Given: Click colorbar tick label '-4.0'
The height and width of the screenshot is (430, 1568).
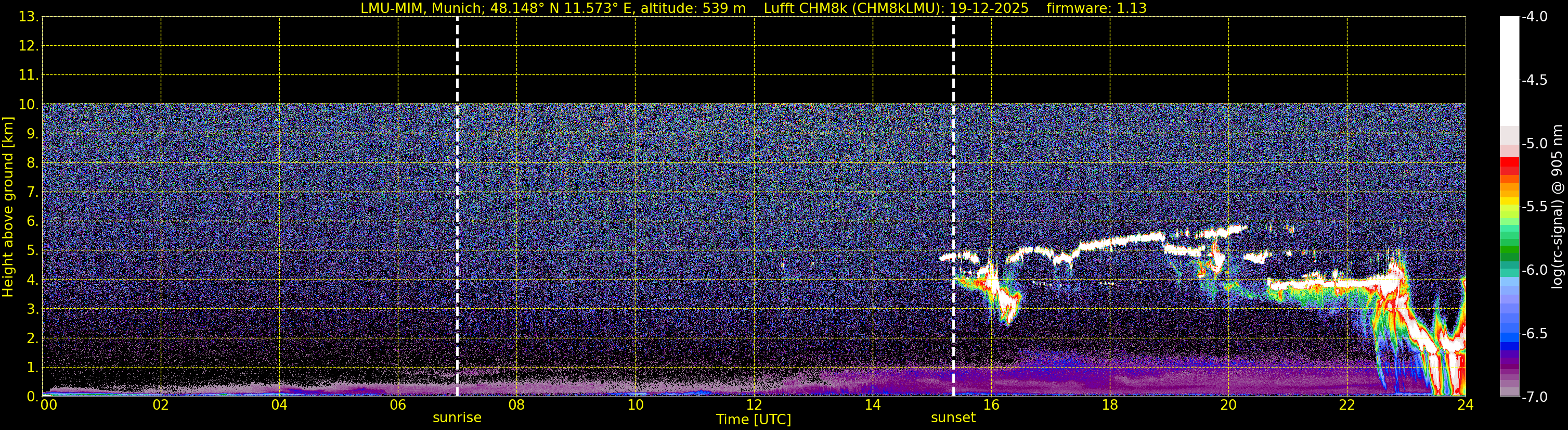Looking at the screenshot, I should point(1535,17).
